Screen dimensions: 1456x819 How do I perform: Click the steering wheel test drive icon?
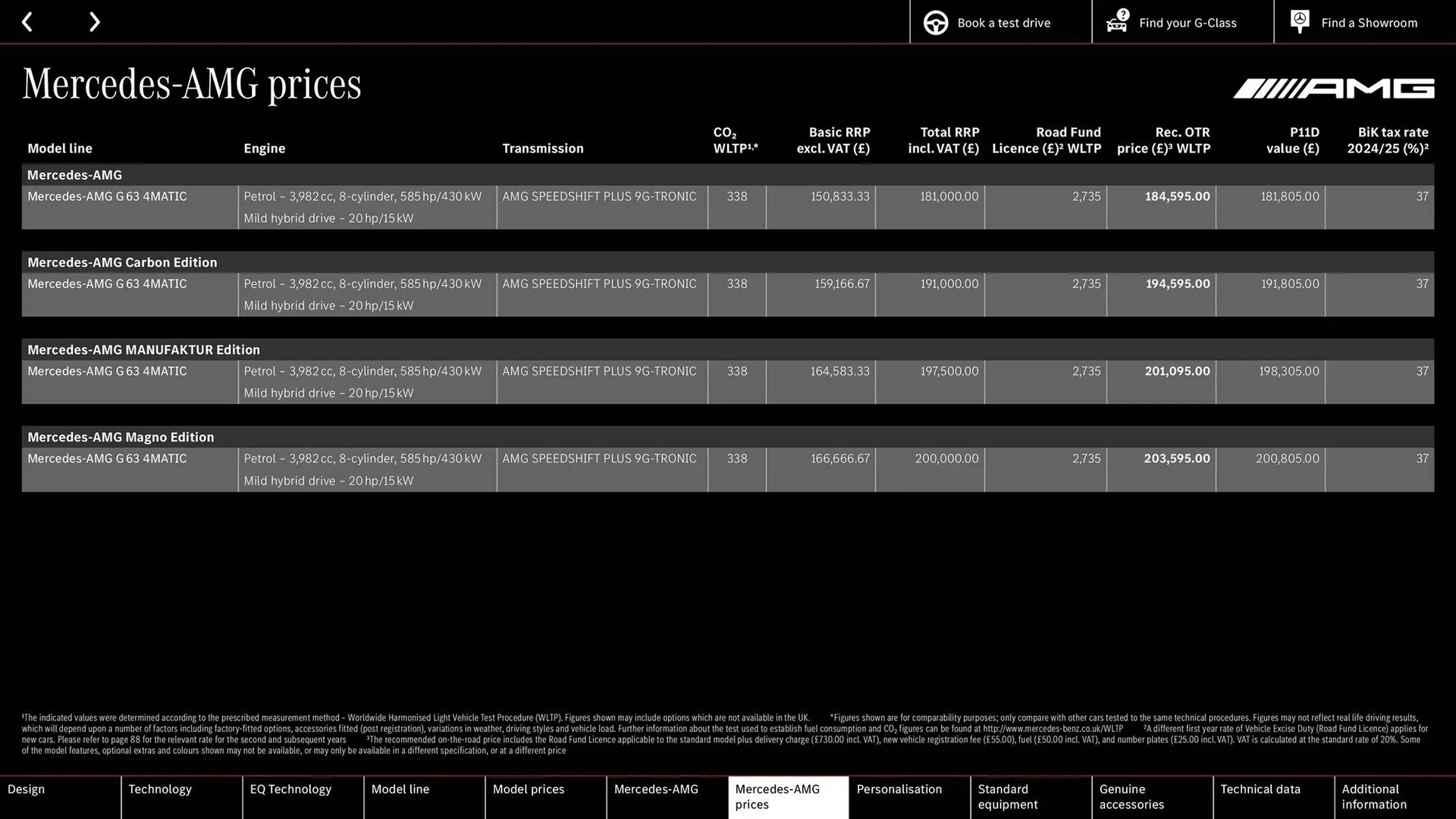936,22
